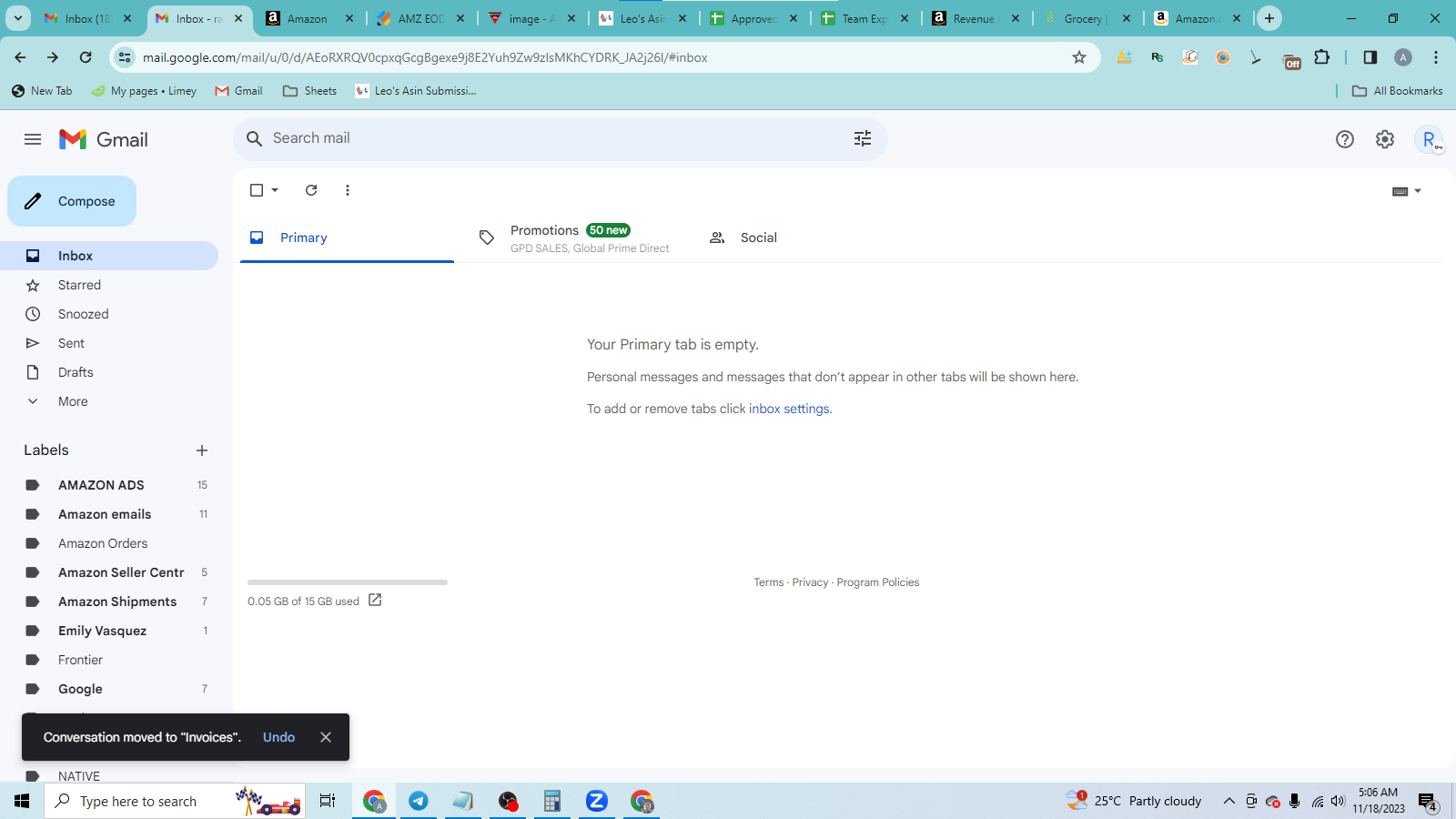Open storage management external link icon

click(x=375, y=601)
